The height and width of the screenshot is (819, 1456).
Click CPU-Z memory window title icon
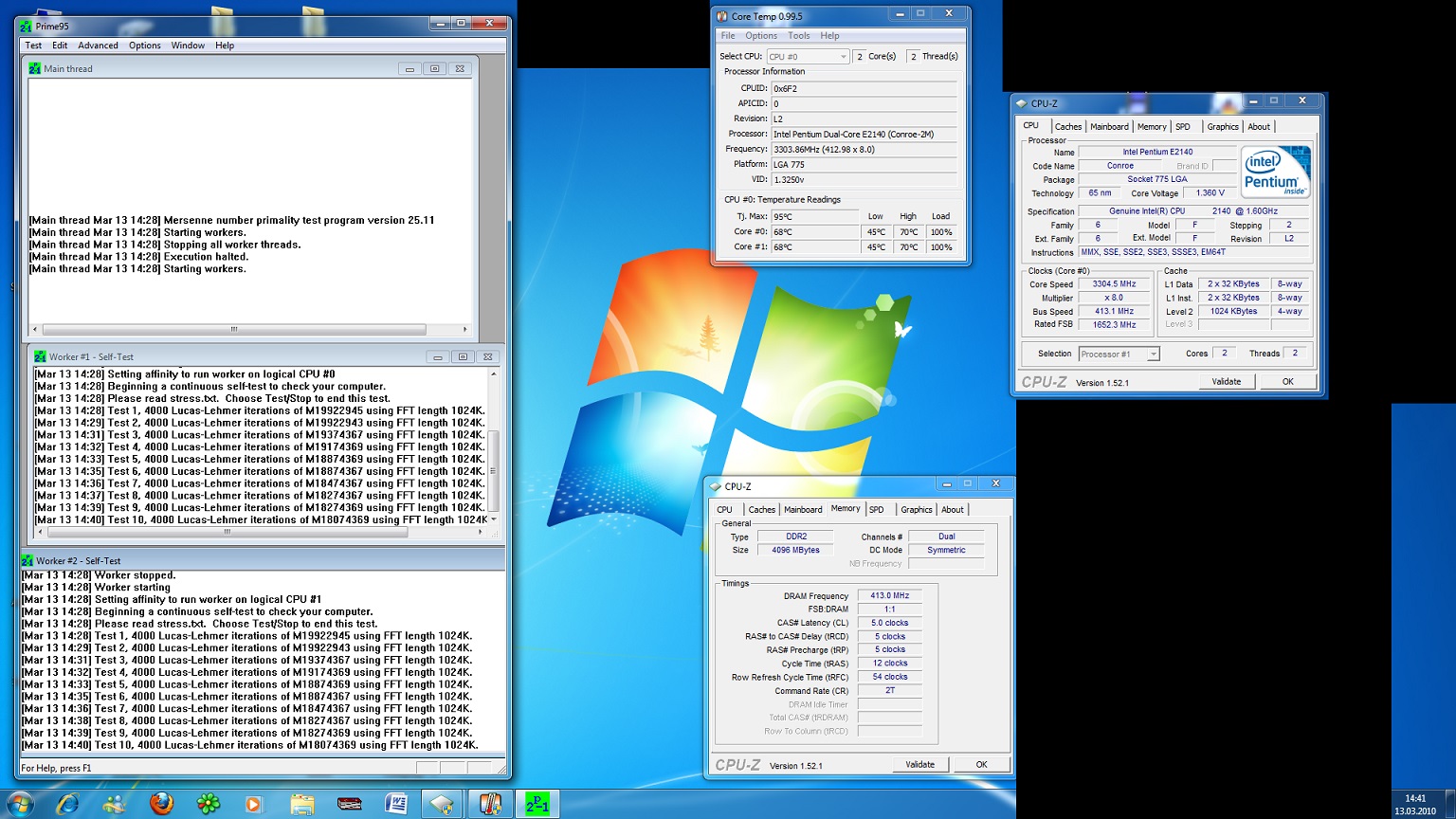(x=716, y=486)
